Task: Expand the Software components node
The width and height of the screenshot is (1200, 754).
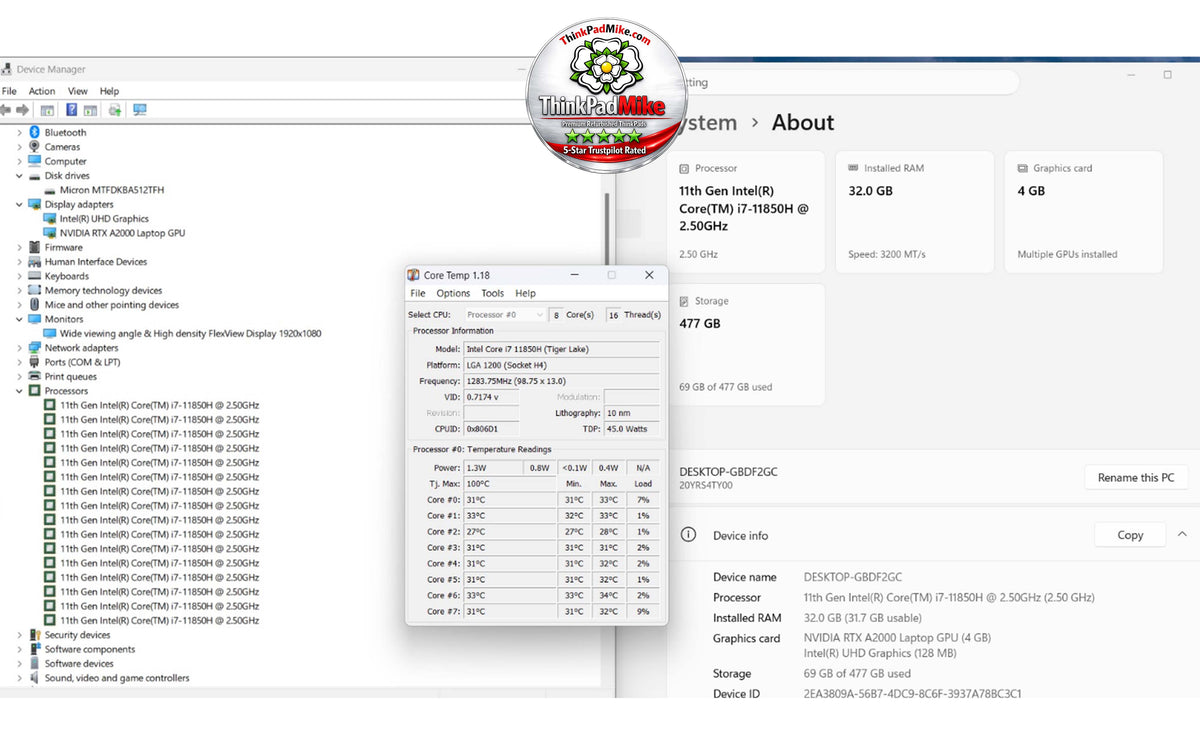Action: coord(19,649)
